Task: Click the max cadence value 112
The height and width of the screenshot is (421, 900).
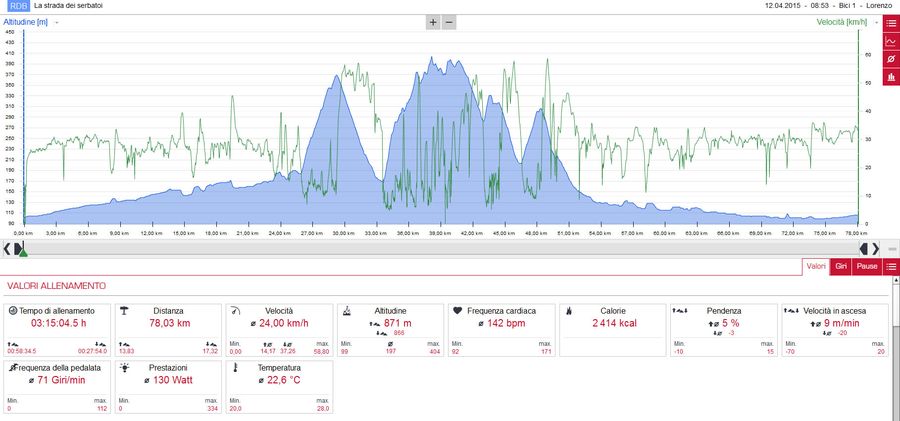Action: 102,408
